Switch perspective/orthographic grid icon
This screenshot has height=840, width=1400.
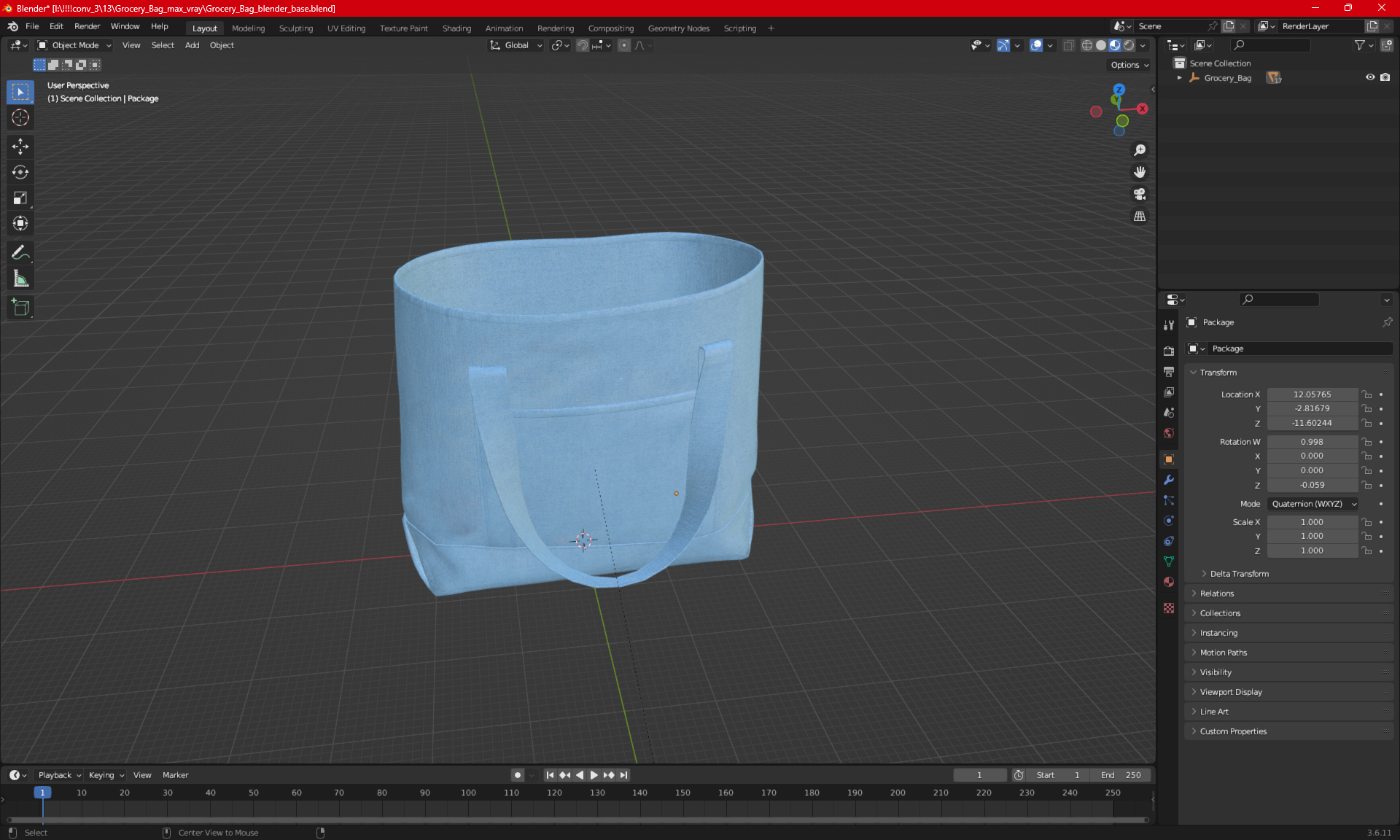[x=1140, y=217]
